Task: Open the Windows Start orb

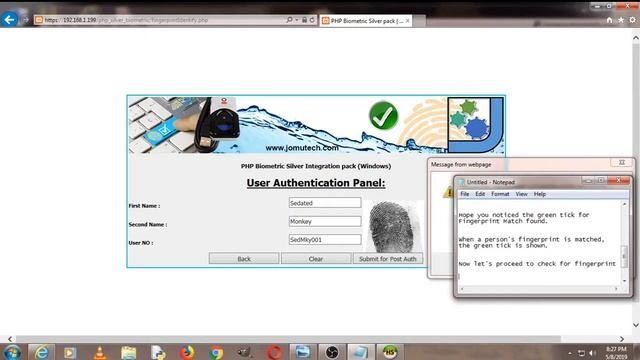Action: click(x=12, y=352)
